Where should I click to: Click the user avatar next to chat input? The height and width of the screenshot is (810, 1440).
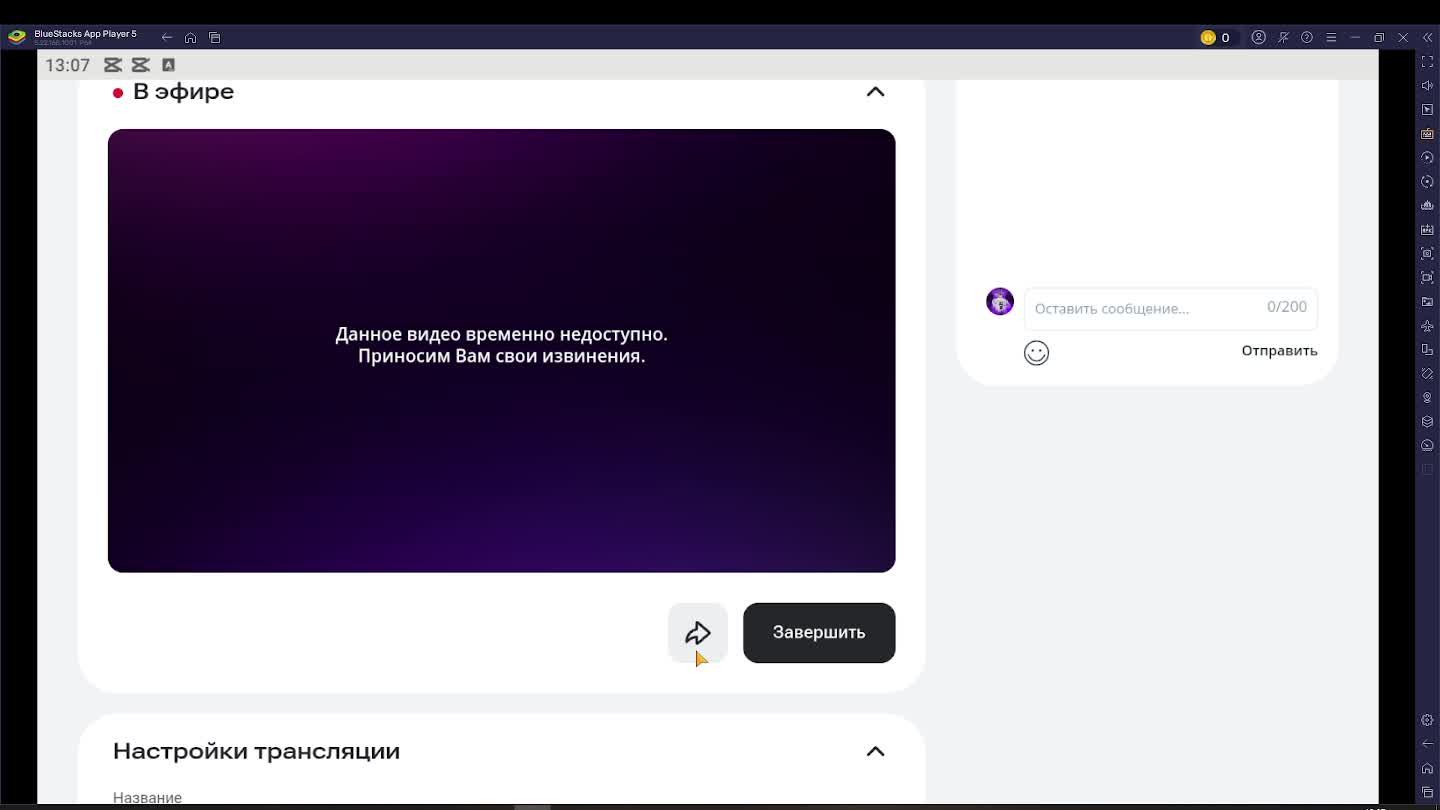[1000, 301]
